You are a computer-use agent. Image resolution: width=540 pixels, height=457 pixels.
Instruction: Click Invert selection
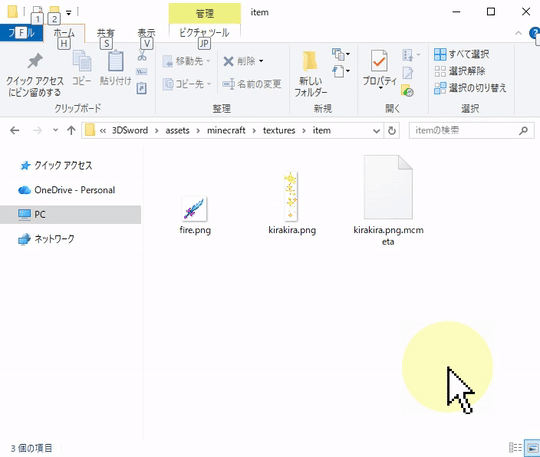coord(470,88)
